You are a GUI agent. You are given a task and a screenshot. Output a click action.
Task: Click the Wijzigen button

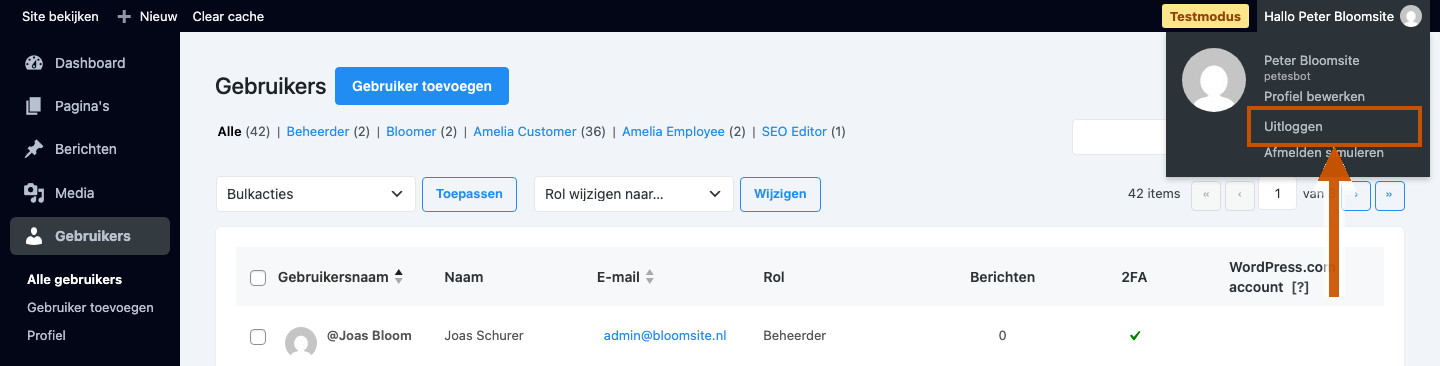(780, 194)
